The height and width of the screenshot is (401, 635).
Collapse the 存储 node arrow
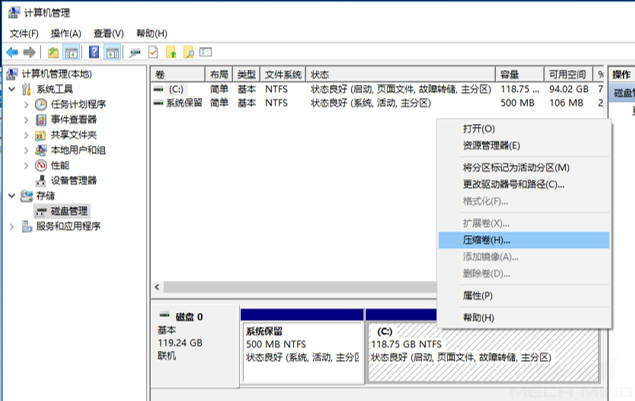[x=12, y=196]
